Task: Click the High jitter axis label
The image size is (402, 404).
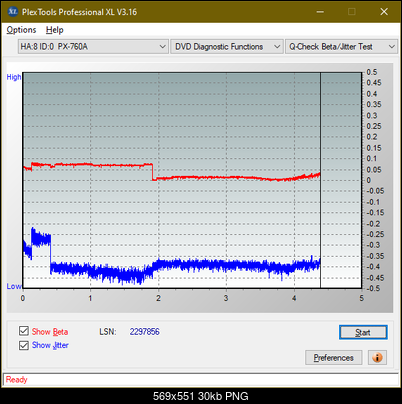Action: (14, 77)
